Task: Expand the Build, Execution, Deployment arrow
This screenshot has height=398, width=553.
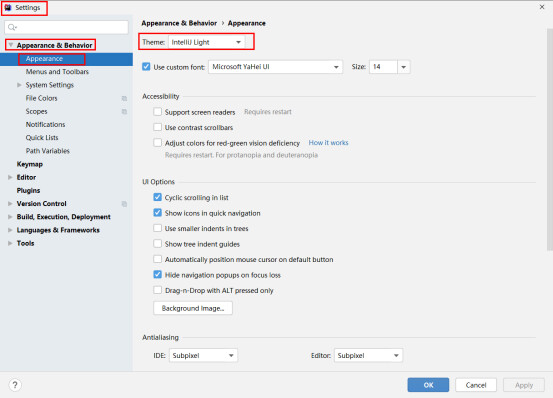Action: tap(10, 217)
